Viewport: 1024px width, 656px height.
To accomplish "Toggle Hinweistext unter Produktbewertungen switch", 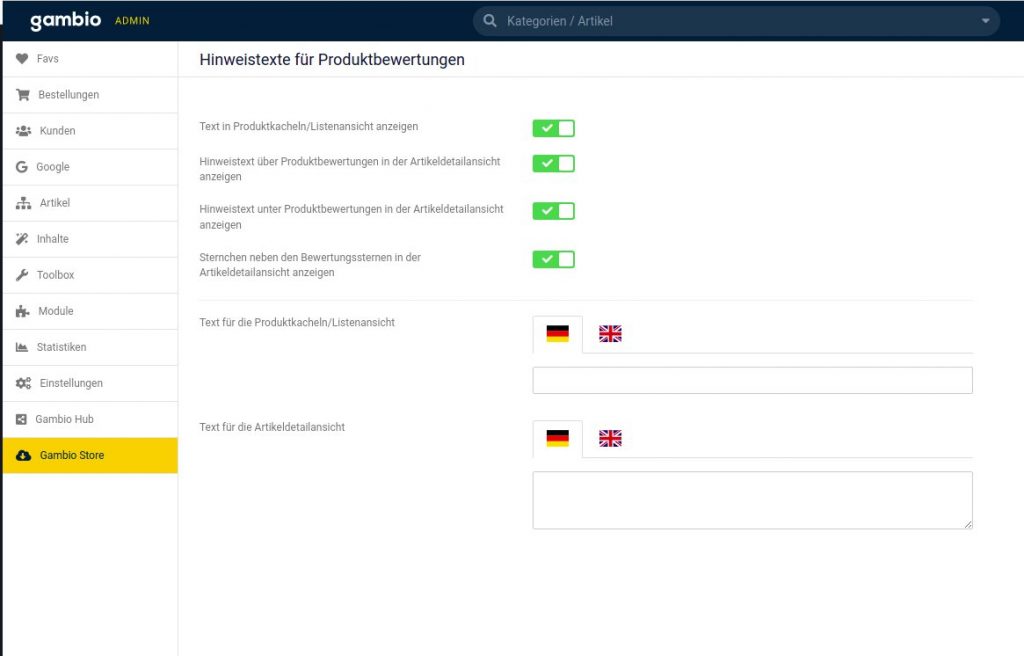I will [x=553, y=211].
